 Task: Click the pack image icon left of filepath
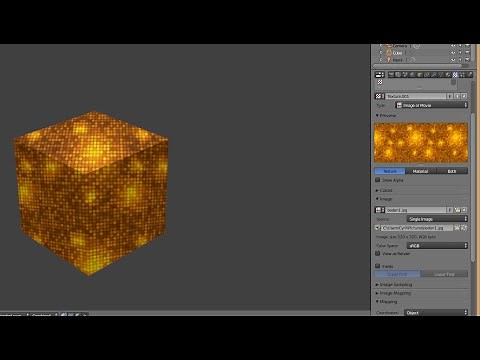click(377, 228)
